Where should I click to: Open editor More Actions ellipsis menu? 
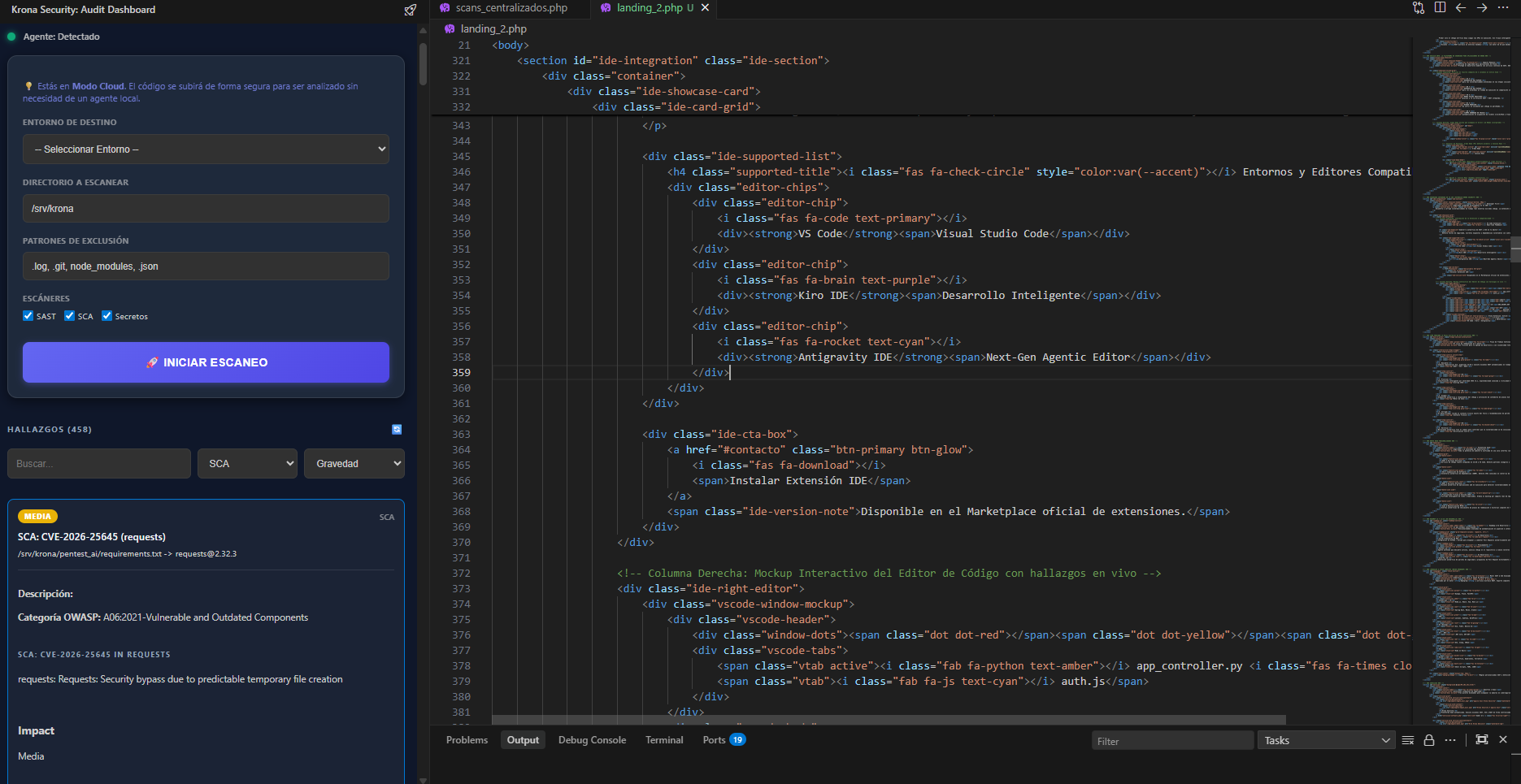[1503, 7]
